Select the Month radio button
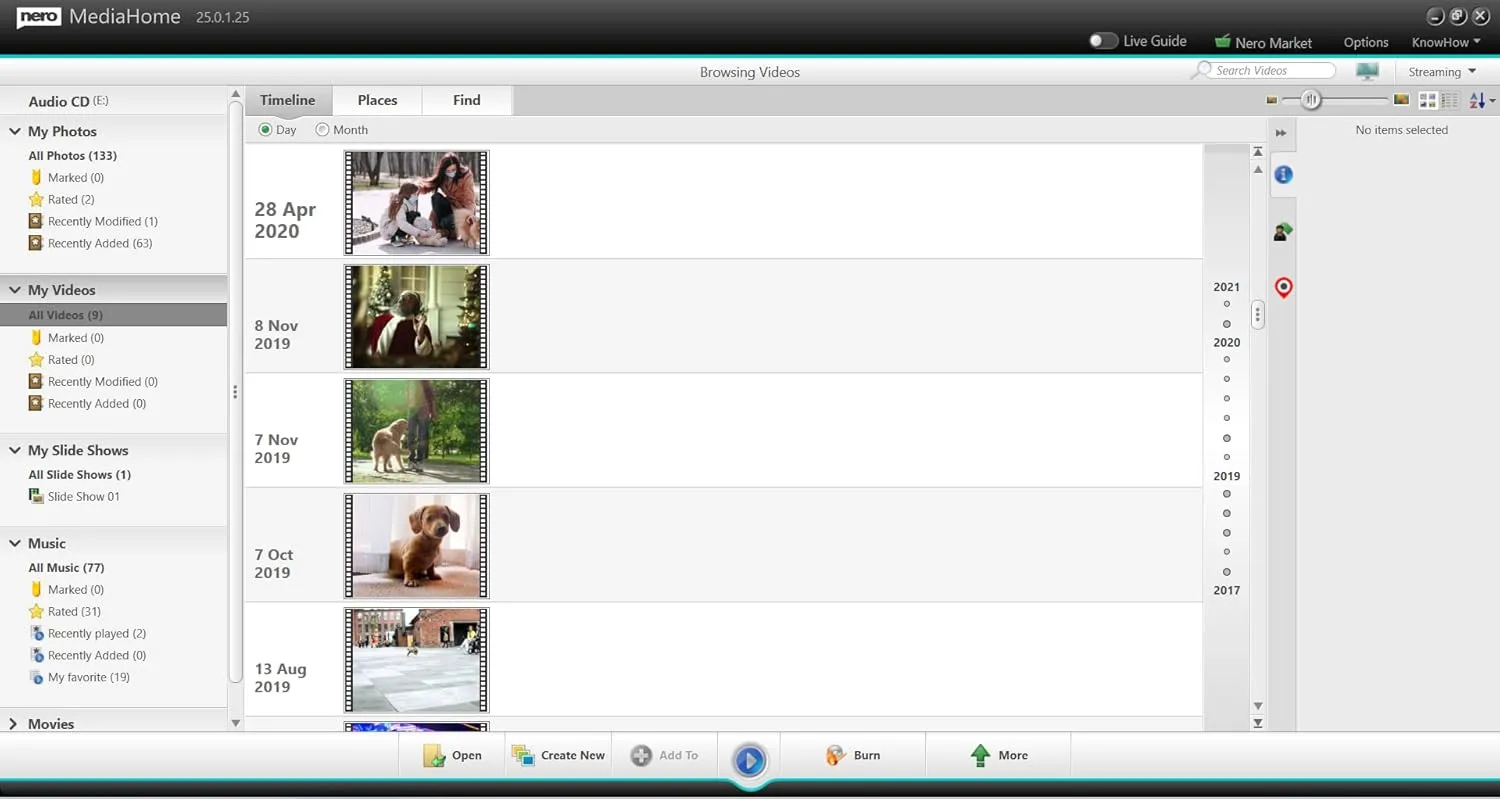This screenshot has height=799, width=1500. tap(322, 129)
